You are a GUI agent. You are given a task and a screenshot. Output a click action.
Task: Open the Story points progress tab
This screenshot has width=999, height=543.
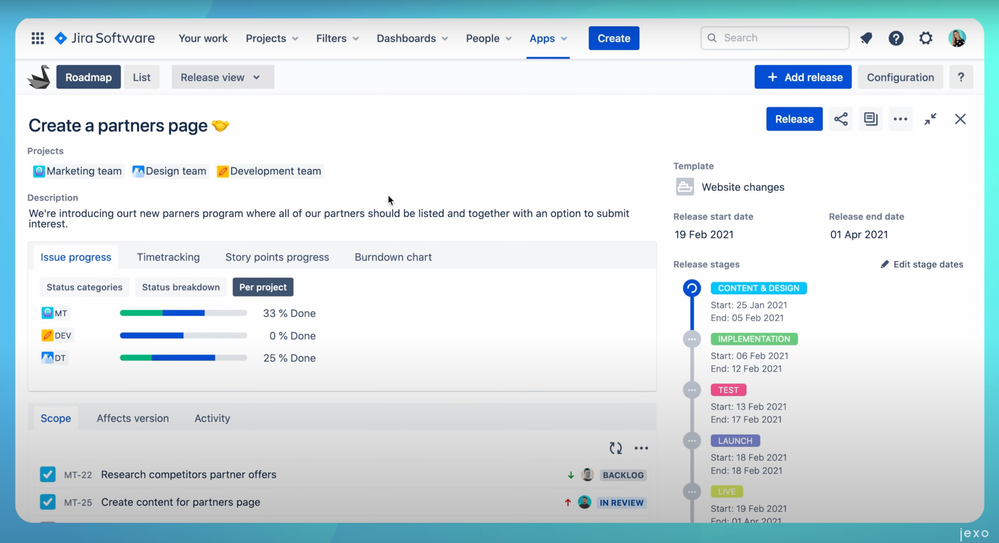click(x=277, y=257)
